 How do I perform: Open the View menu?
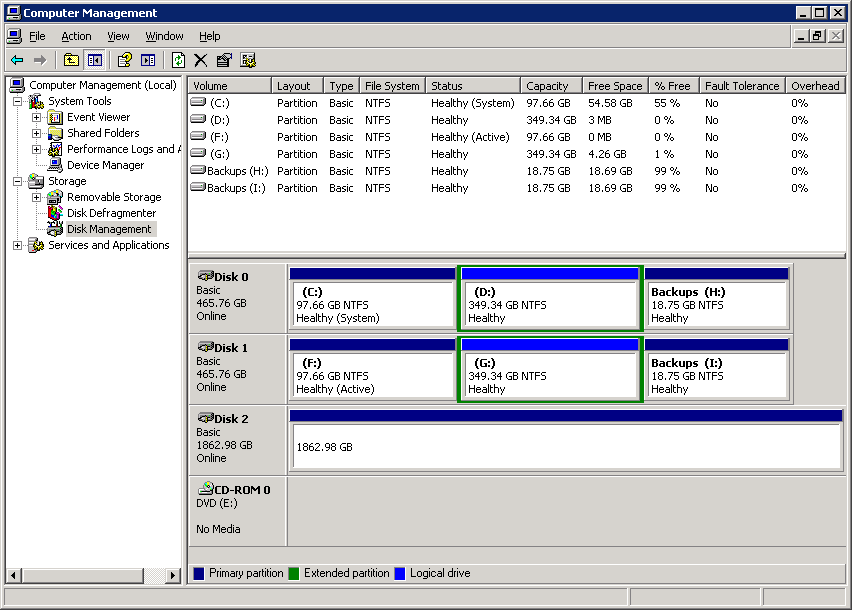click(118, 36)
